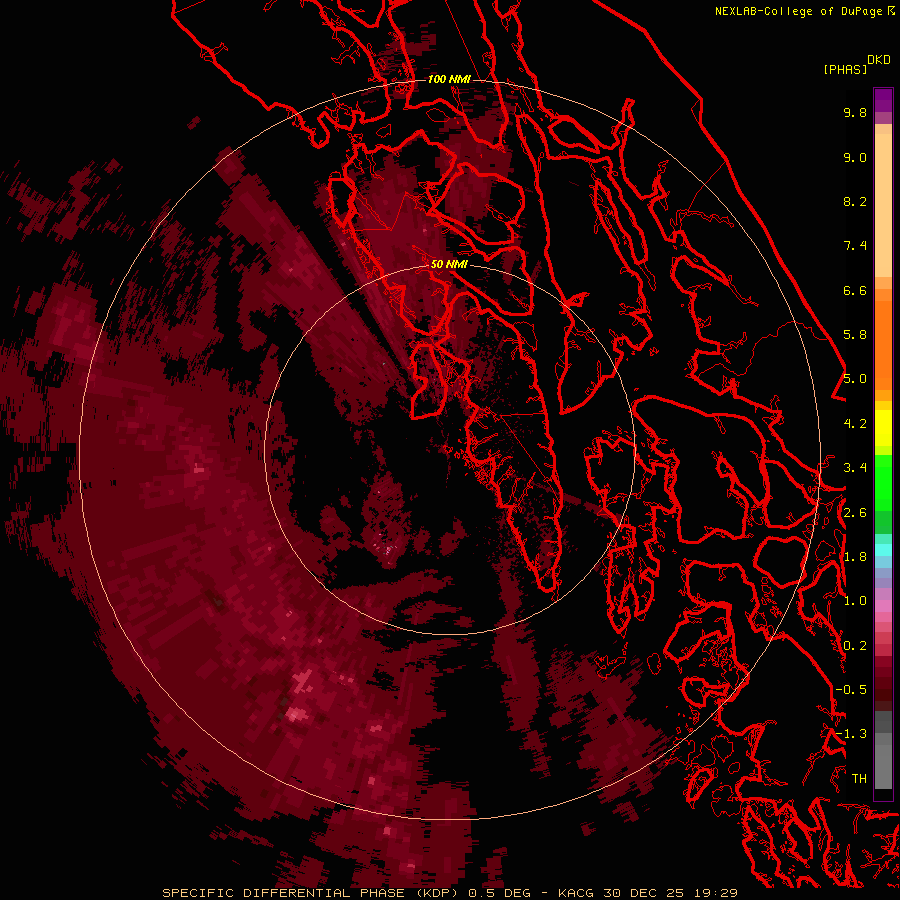The width and height of the screenshot is (900, 900).
Task: Click the purple top segment of the color bar
Action: [883, 100]
